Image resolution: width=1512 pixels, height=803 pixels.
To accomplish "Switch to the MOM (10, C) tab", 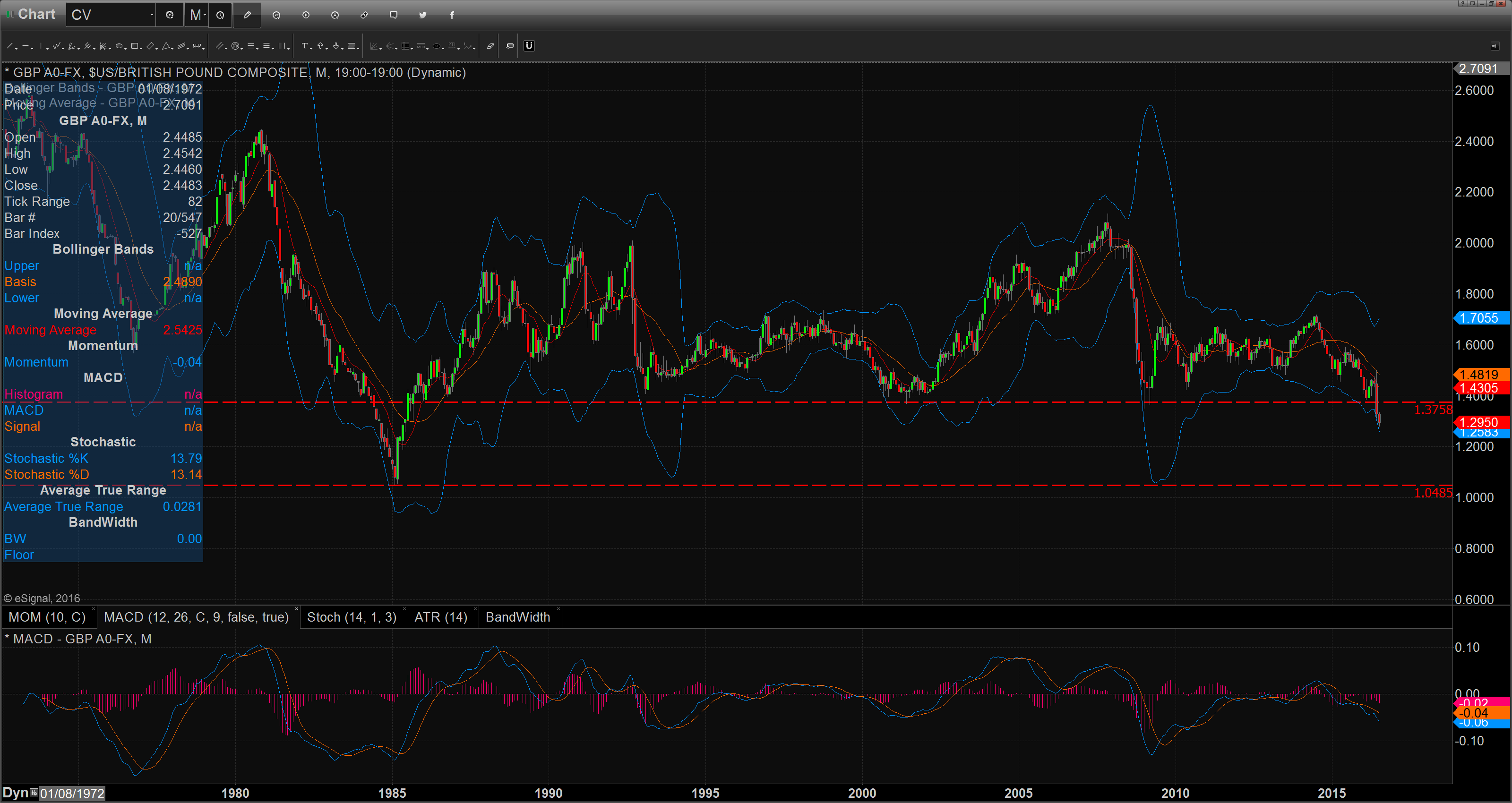I will click(x=47, y=617).
